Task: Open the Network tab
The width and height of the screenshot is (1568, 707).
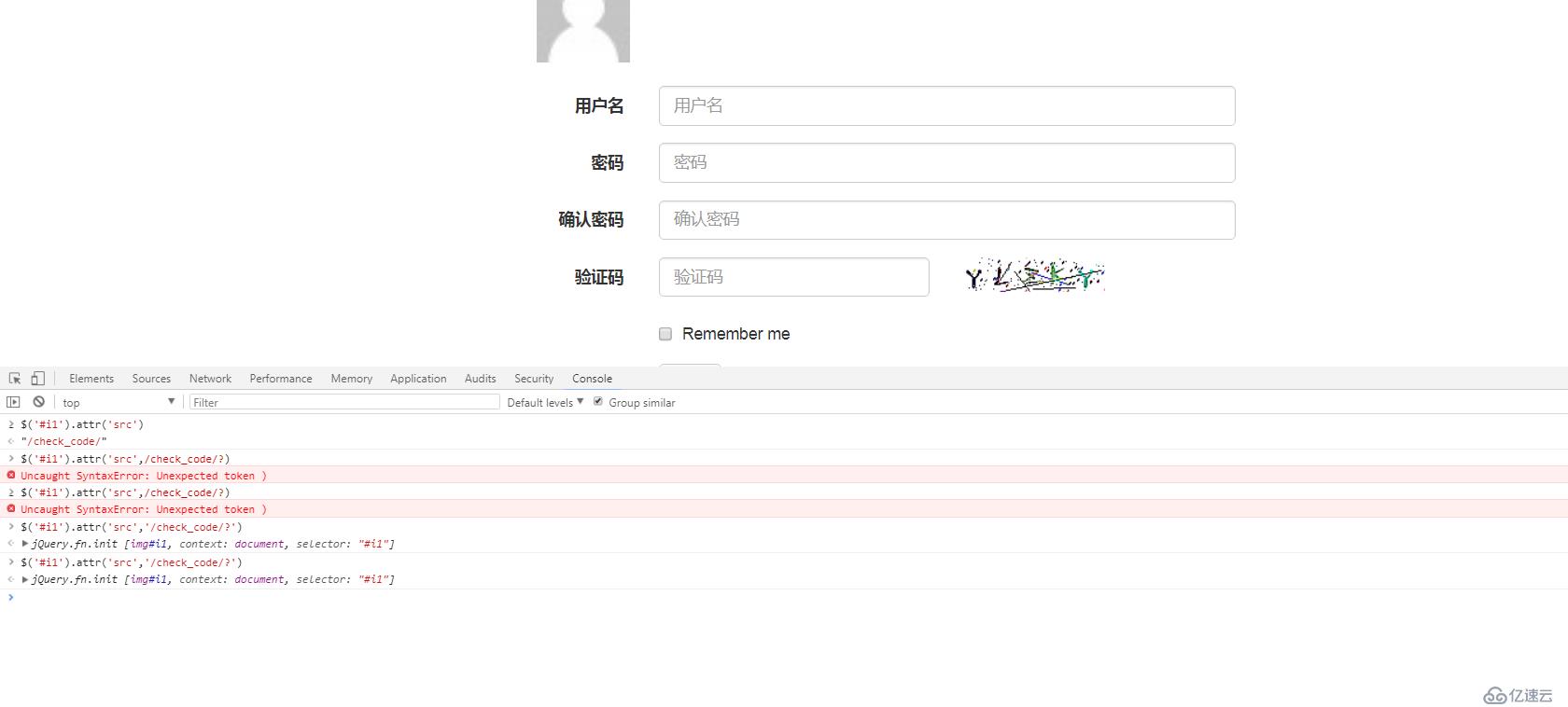Action: pyautogui.click(x=210, y=379)
